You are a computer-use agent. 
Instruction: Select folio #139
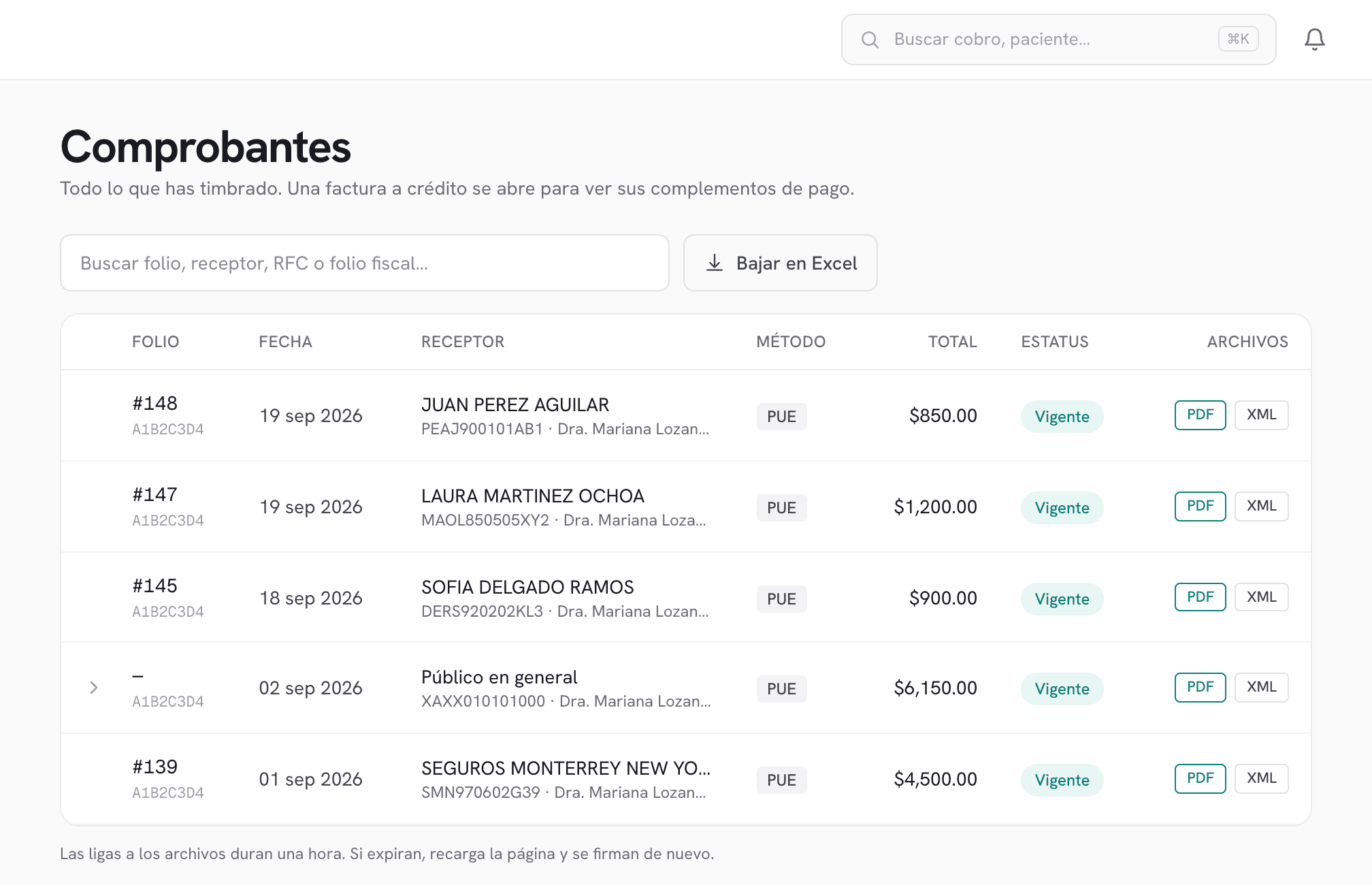154,767
